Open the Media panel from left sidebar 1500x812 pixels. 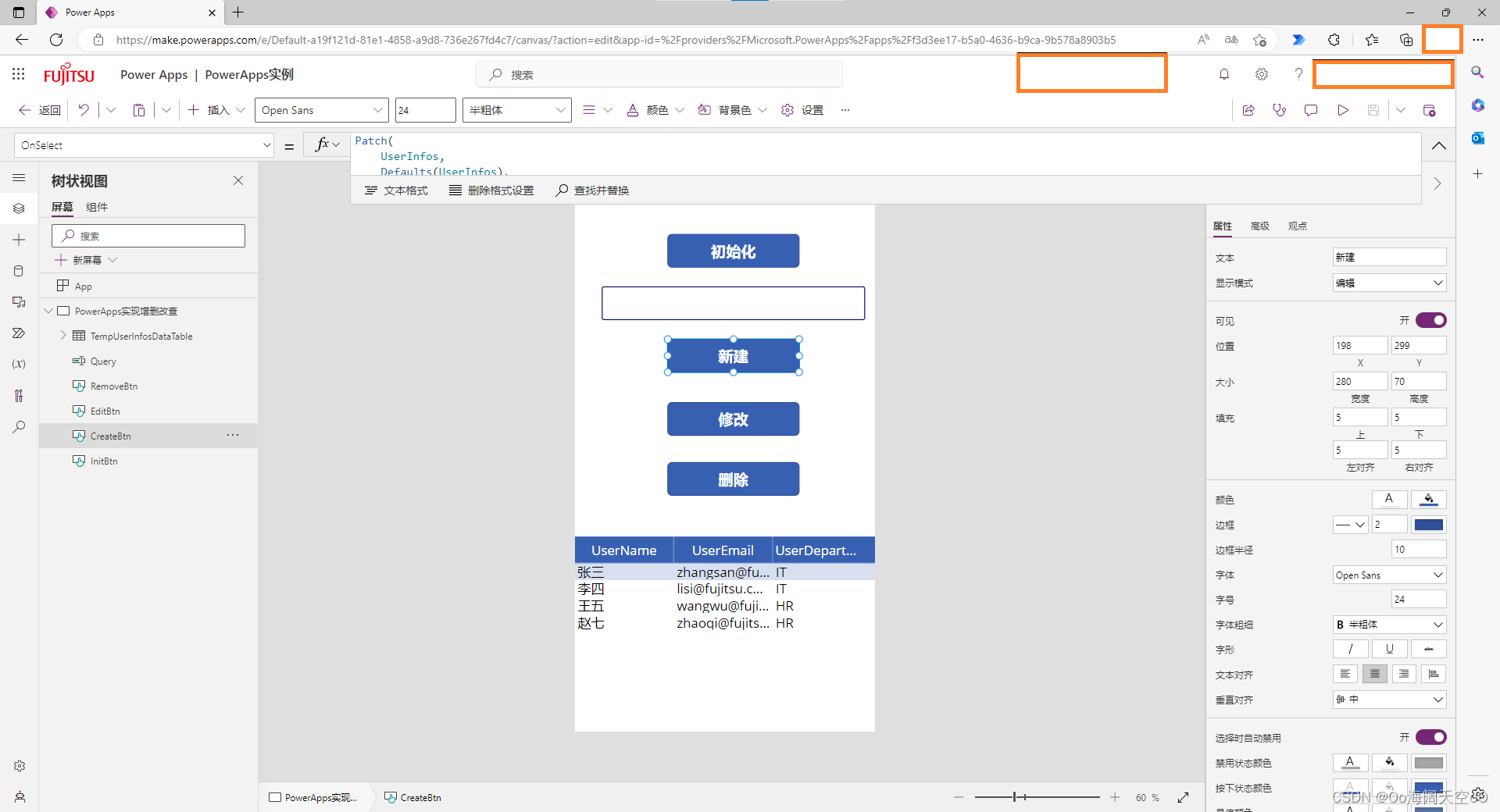tap(20, 302)
